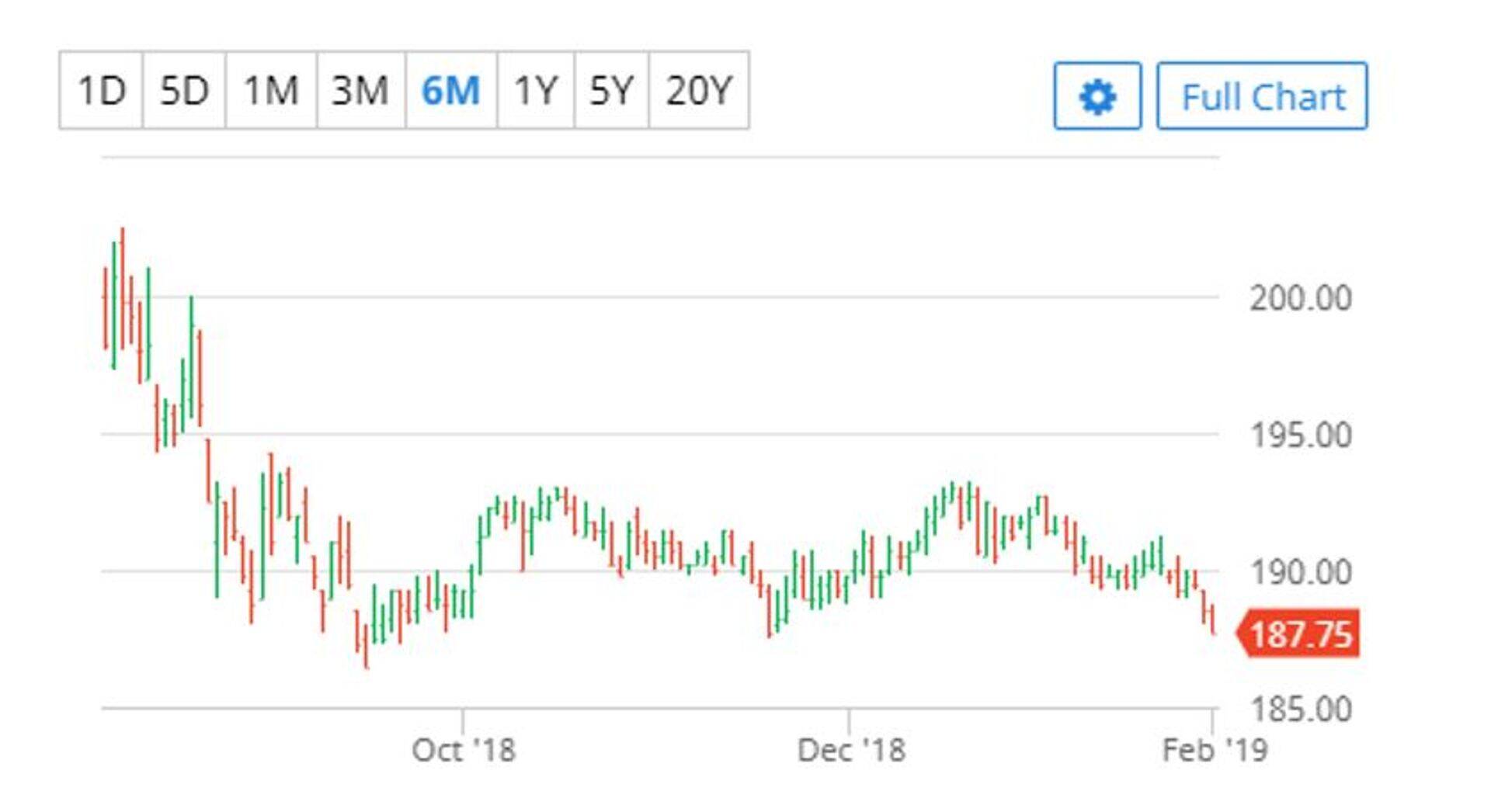Screen dimensions: 1491x812
Task: Click the Feb '19 axis label
Action: (x=1214, y=750)
